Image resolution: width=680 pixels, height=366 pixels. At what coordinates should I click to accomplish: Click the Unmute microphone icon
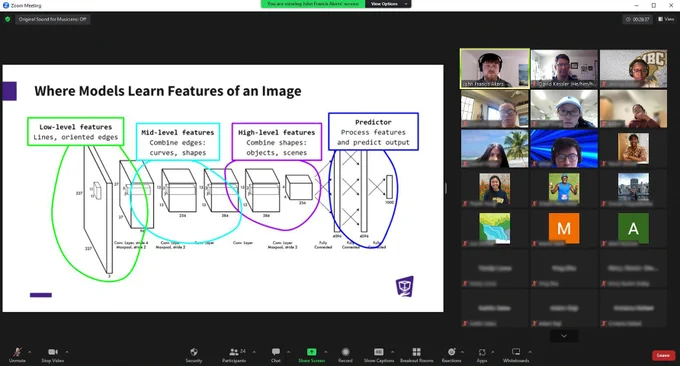tap(17, 352)
